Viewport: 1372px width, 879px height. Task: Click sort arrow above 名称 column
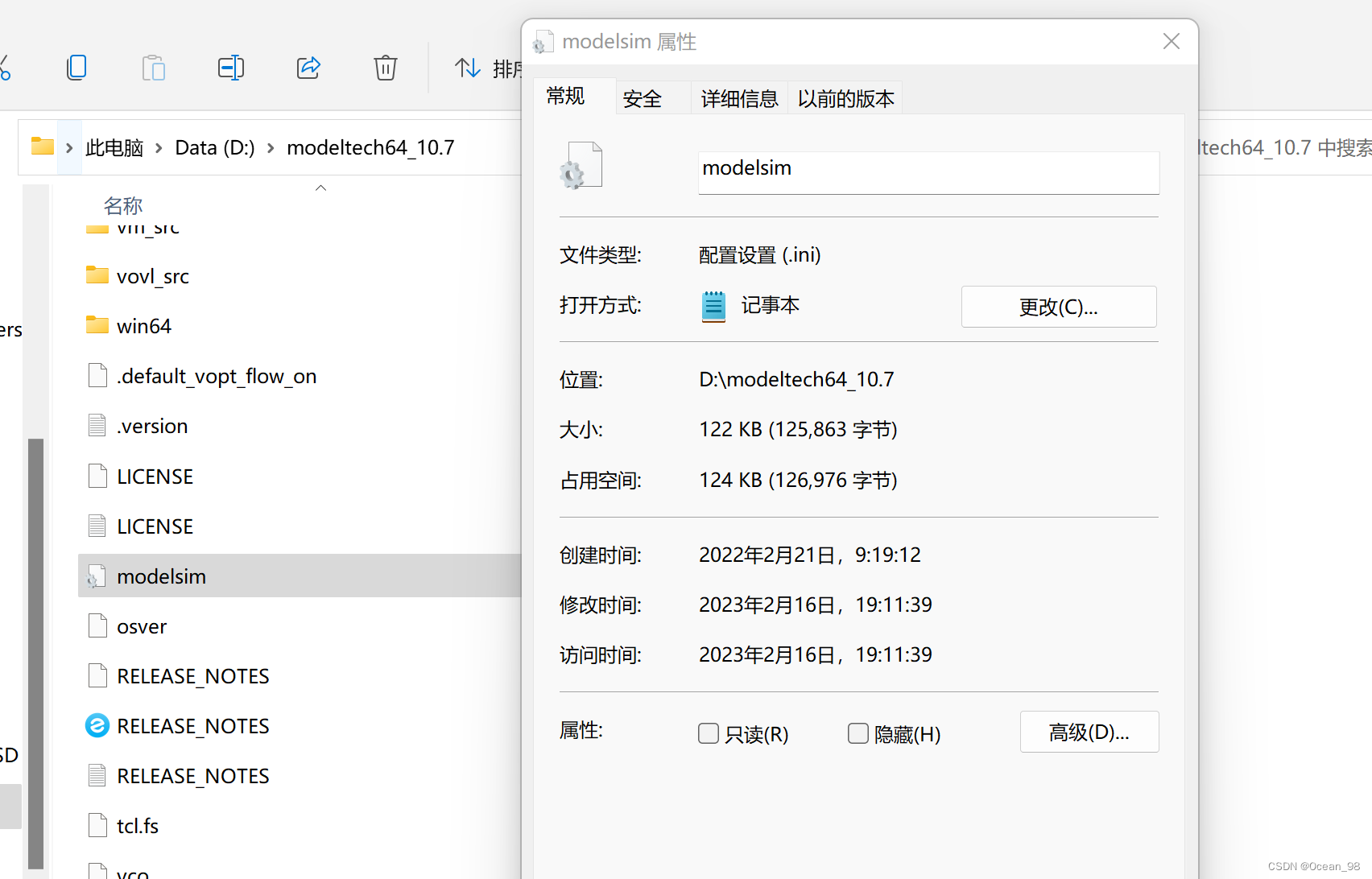point(321,188)
